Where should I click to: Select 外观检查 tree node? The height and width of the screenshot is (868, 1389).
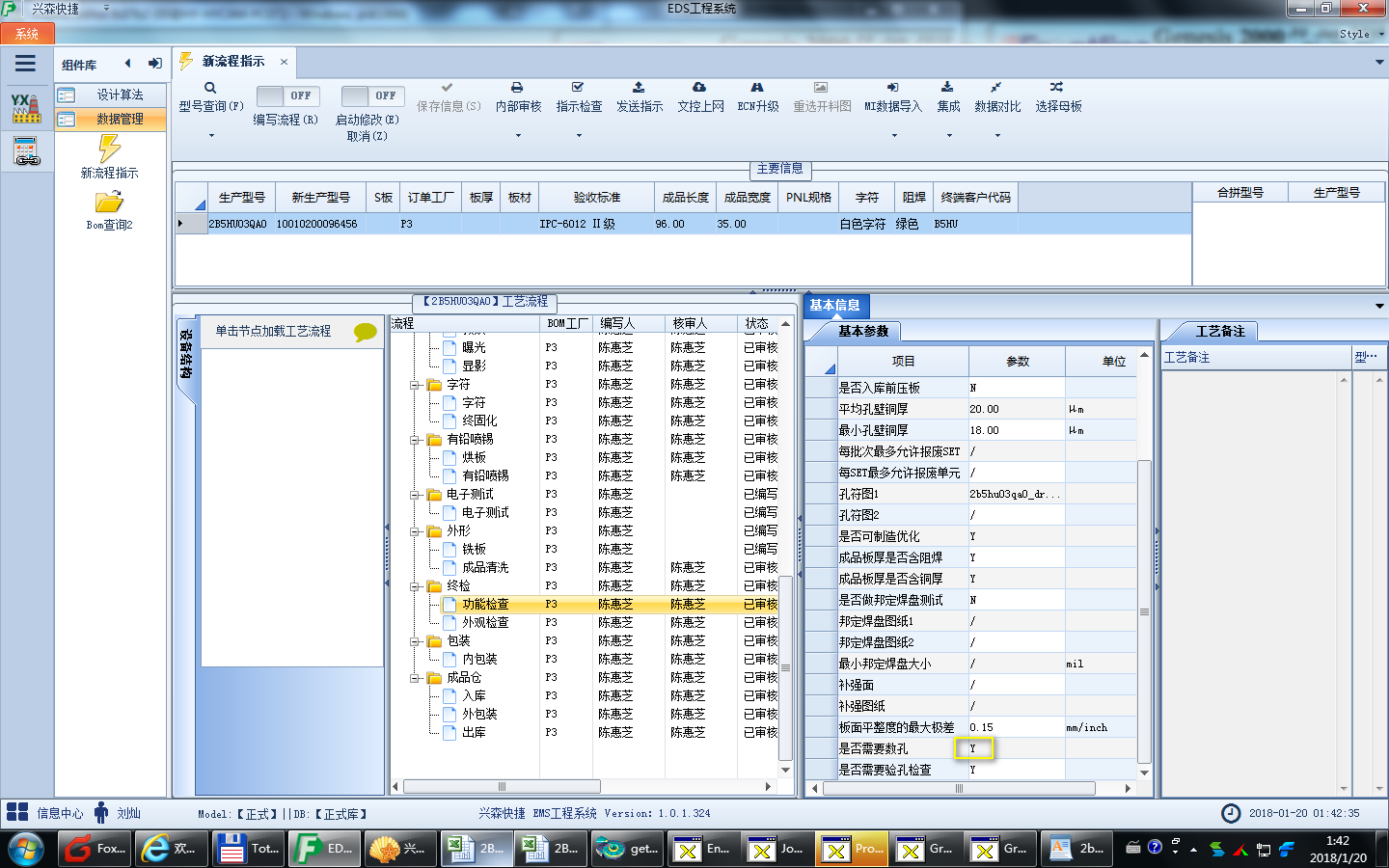coord(485,622)
